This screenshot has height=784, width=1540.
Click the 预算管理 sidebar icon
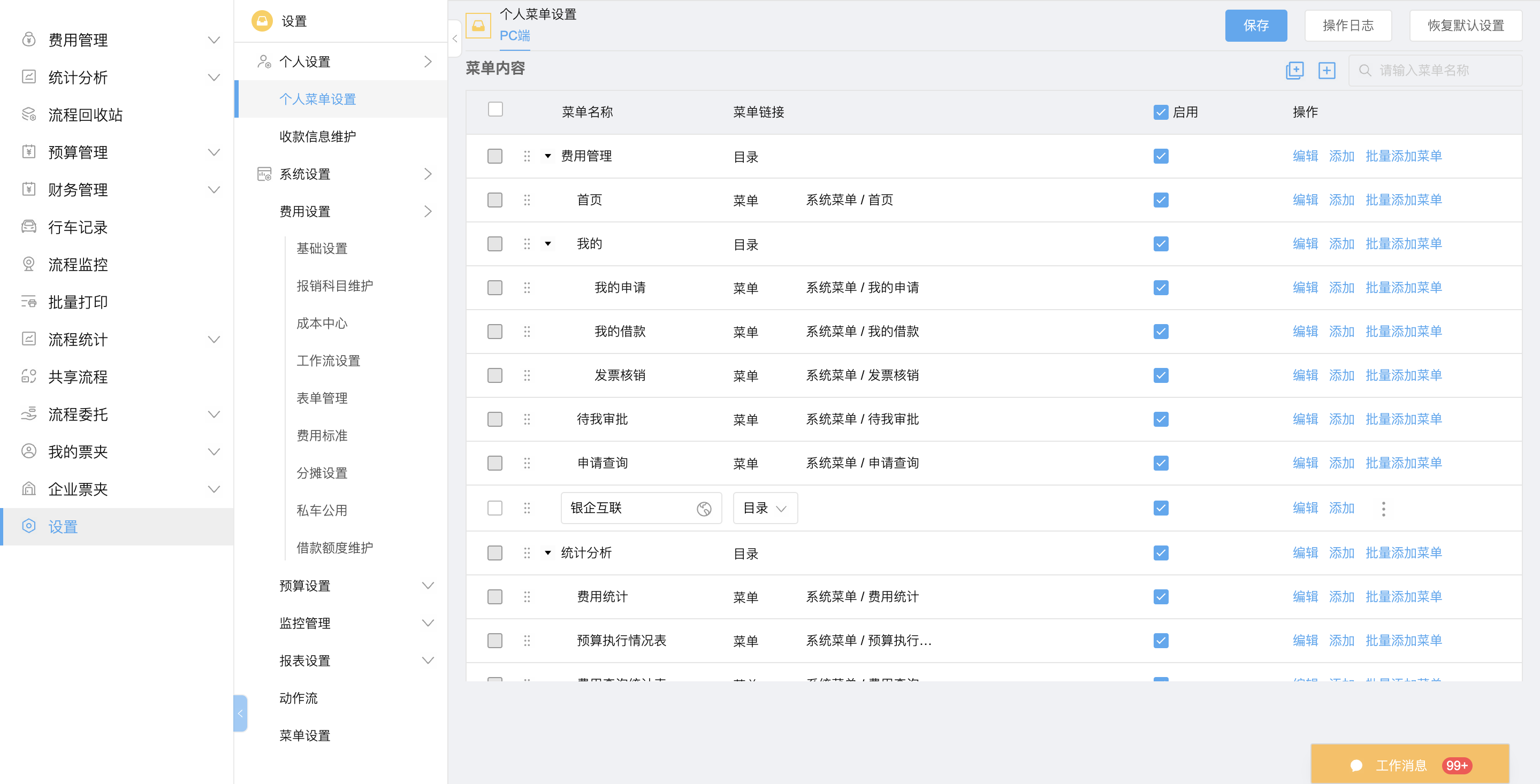(29, 152)
